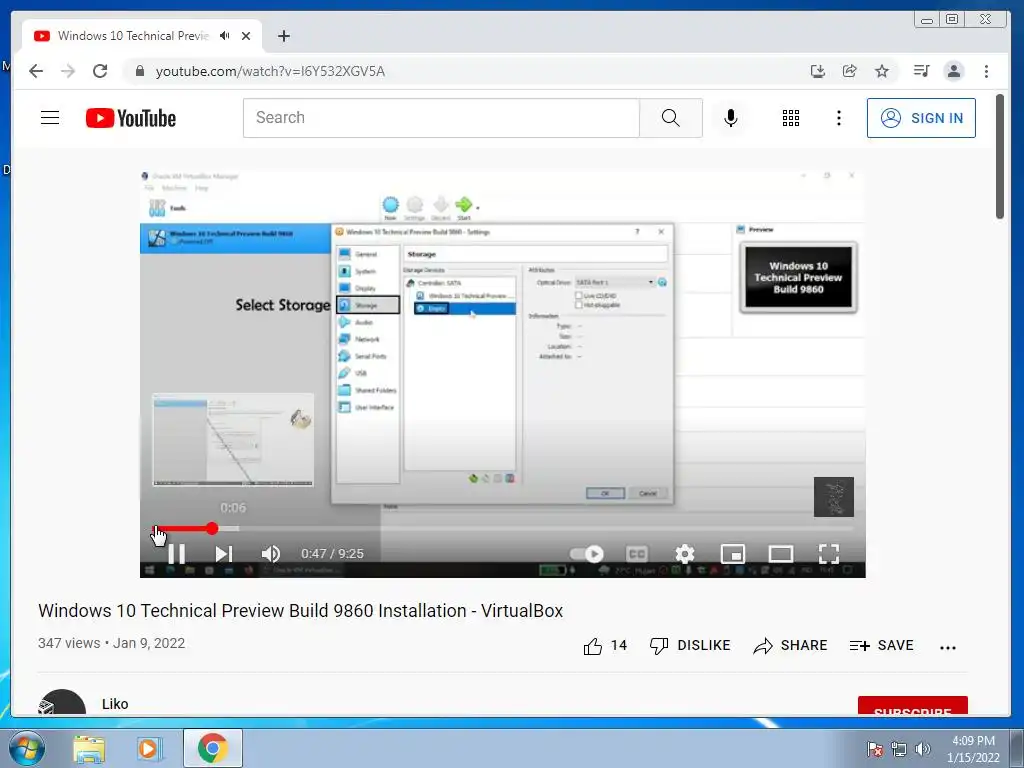
Task: View site information via the lock icon
Action: click(140, 71)
